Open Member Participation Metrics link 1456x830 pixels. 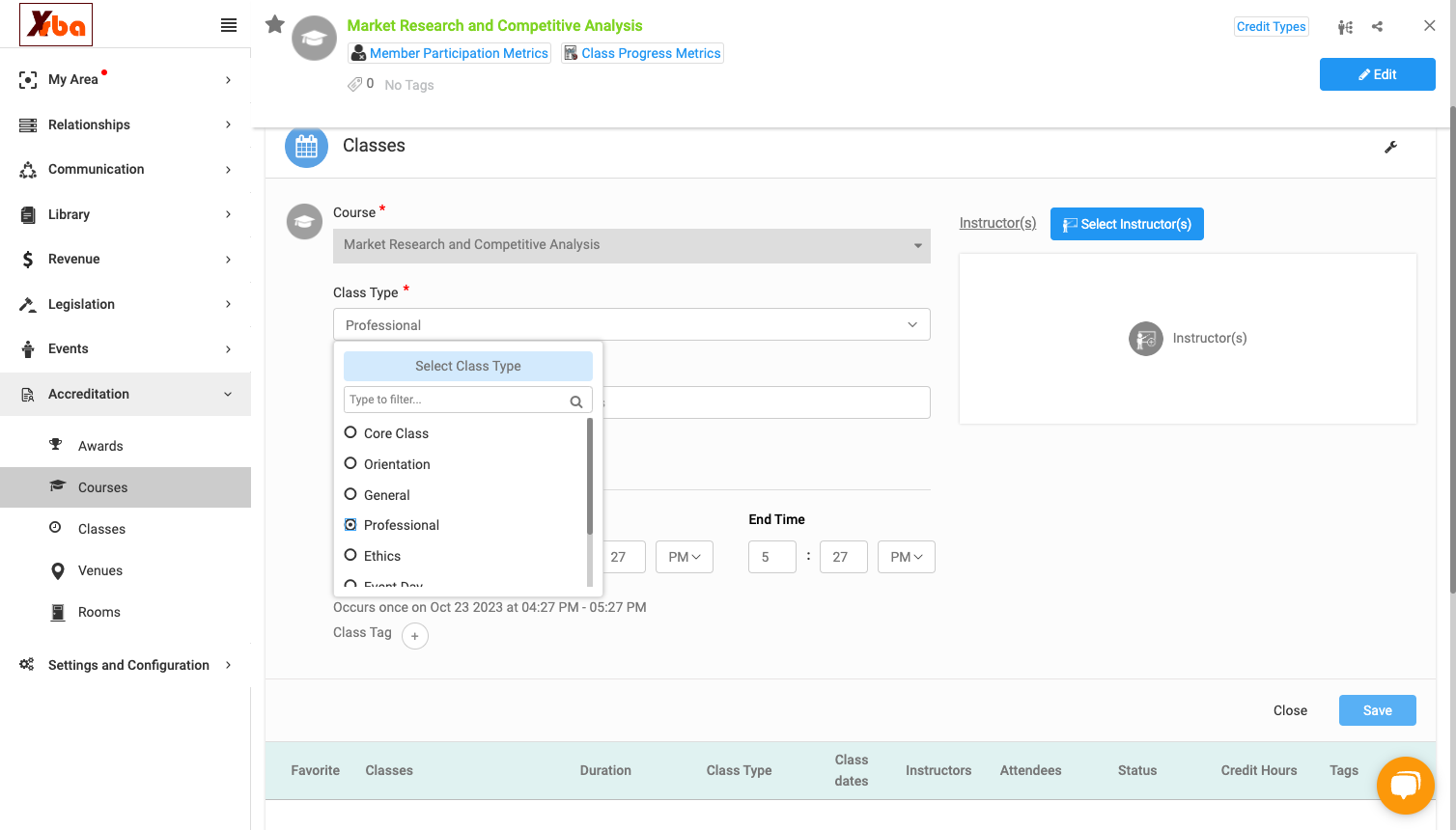click(x=450, y=53)
